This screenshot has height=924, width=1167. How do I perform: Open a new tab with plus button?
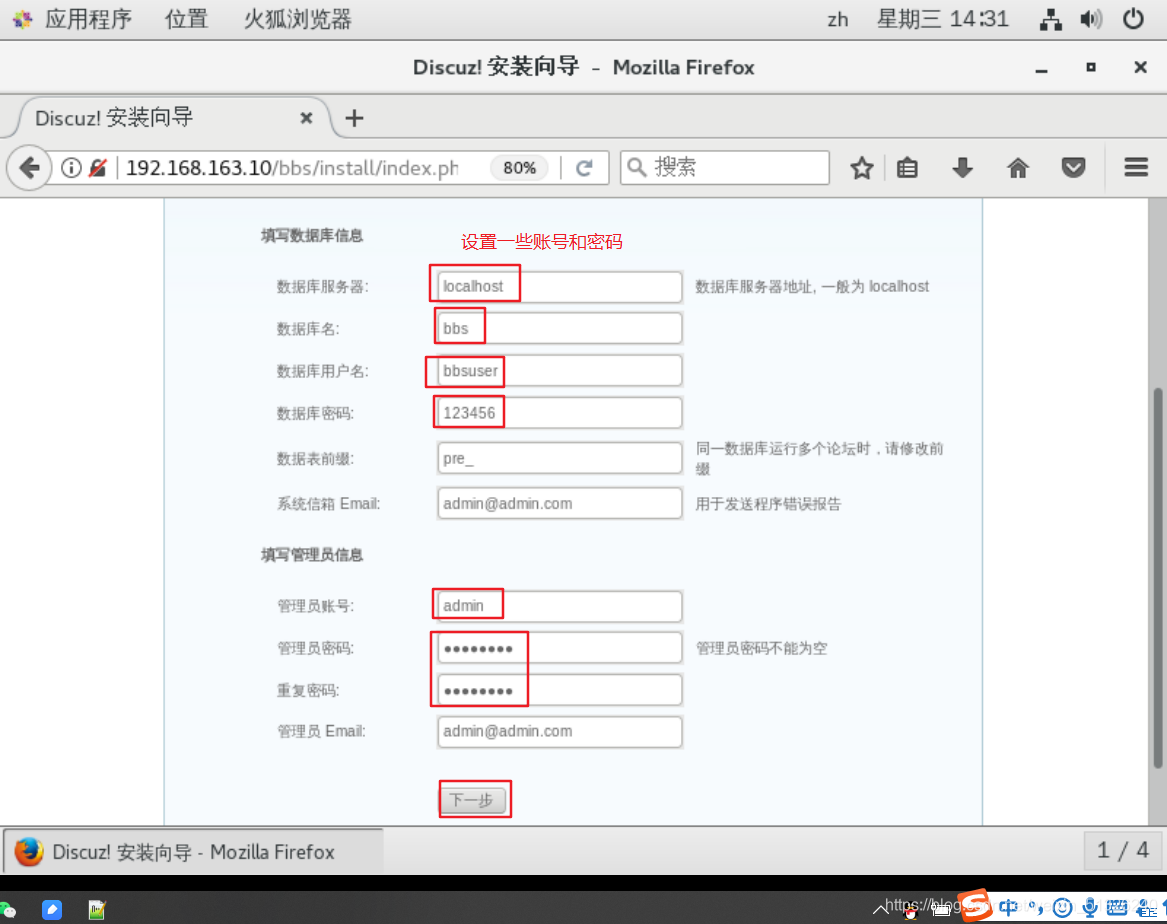tap(354, 118)
